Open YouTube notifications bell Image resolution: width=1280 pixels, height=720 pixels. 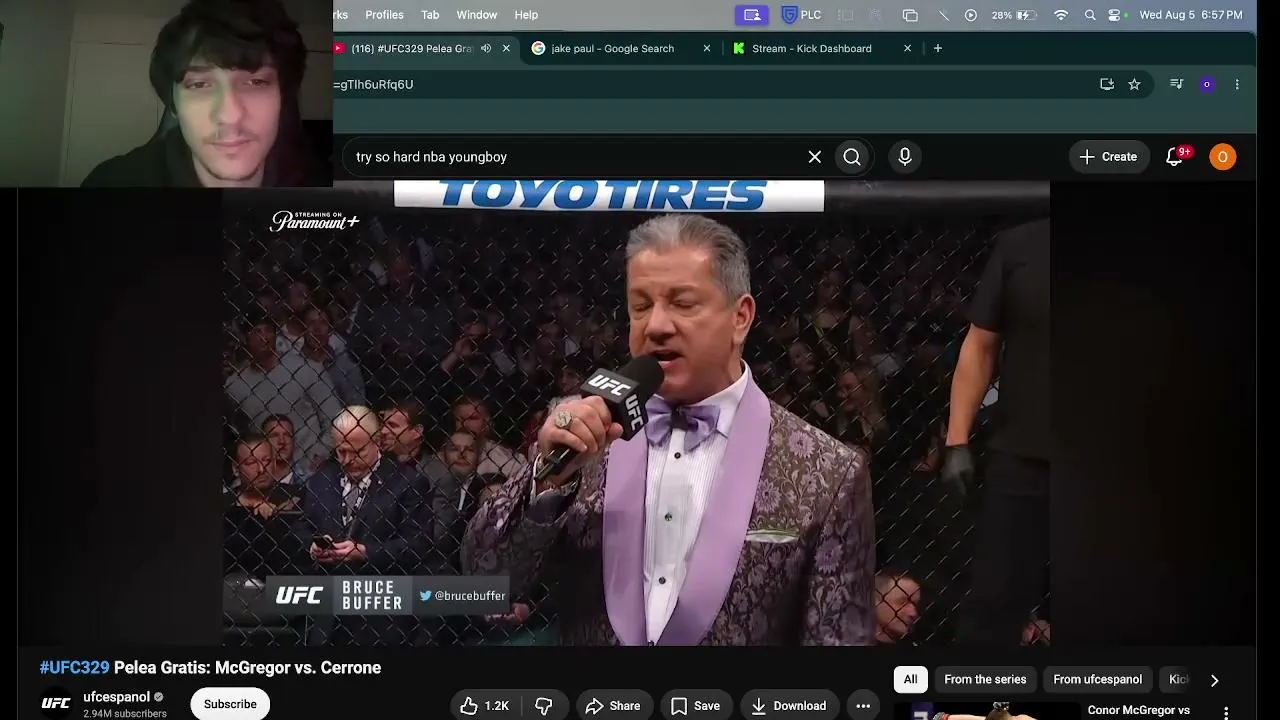pyautogui.click(x=1175, y=157)
